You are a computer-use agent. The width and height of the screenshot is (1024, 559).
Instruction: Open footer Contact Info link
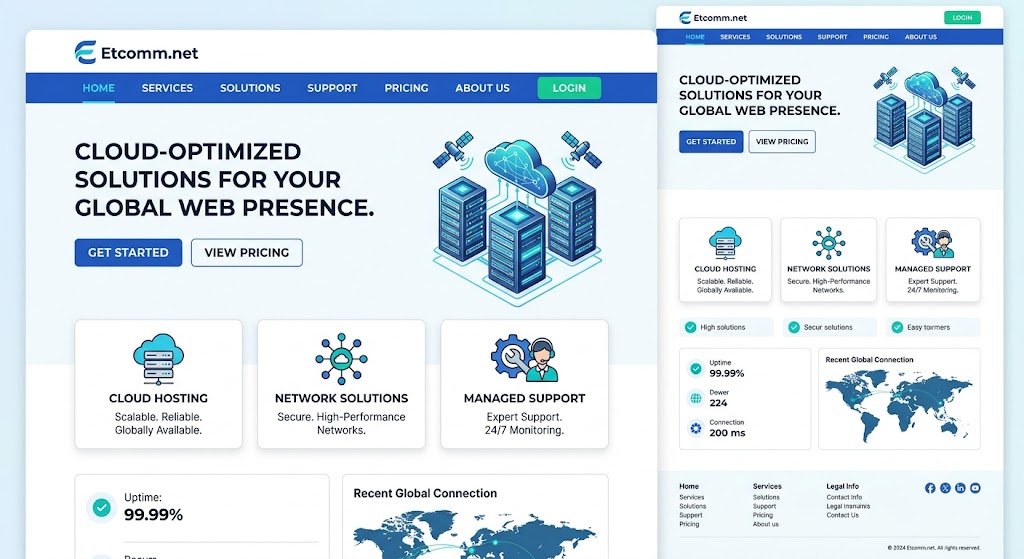[x=844, y=497]
